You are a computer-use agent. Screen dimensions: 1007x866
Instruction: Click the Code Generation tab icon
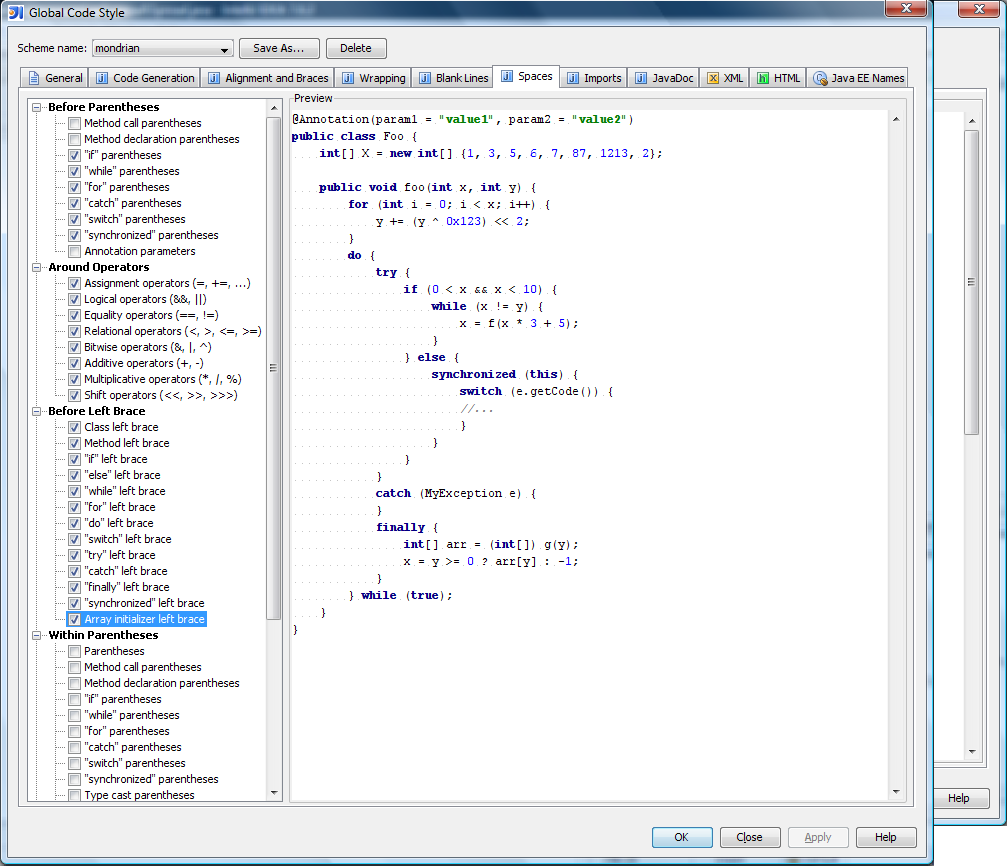point(102,78)
